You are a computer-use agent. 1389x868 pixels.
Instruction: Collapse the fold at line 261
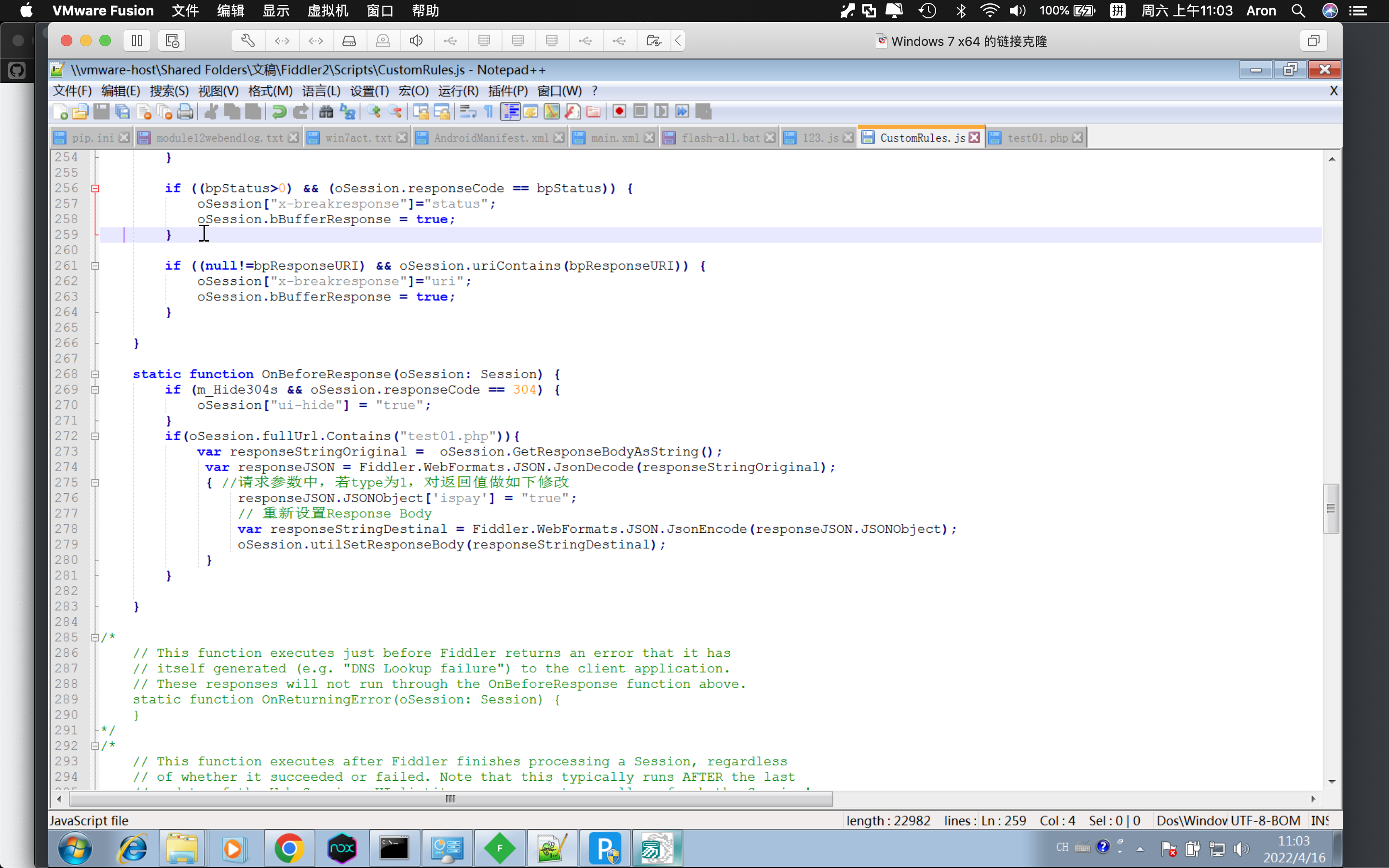tap(95, 266)
